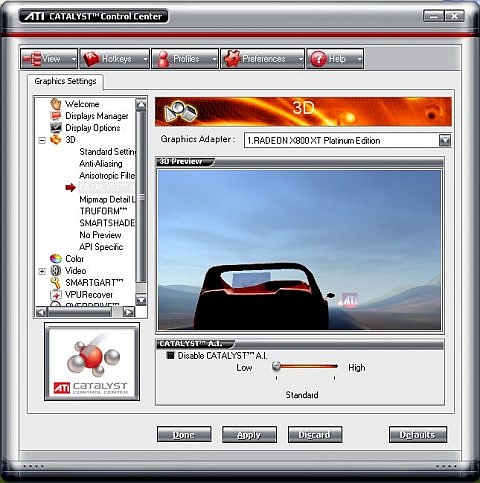Screen dimensions: 480x483
Task: Click the Profiles person icon
Action: [163, 59]
